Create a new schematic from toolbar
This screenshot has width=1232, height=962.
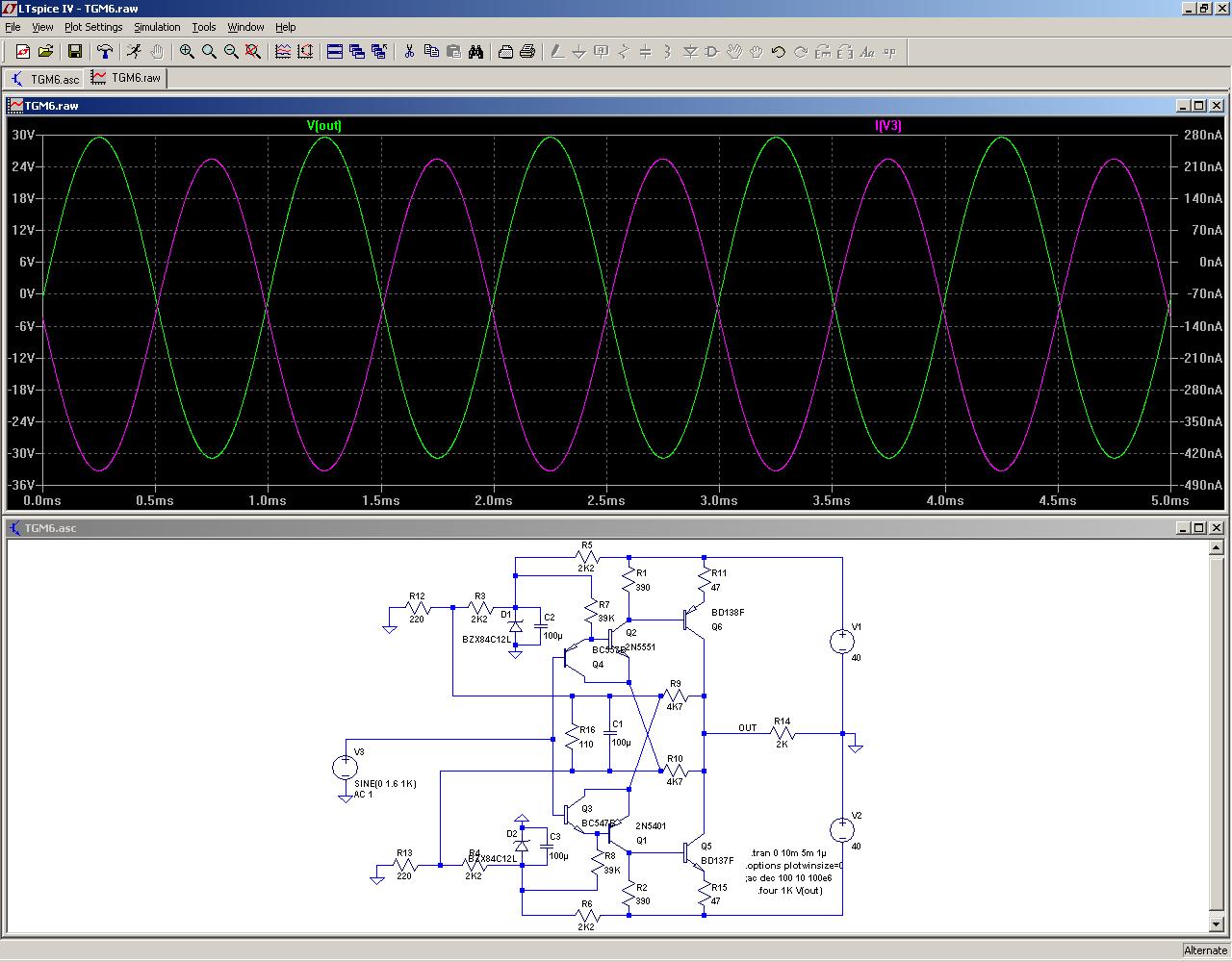click(22, 52)
